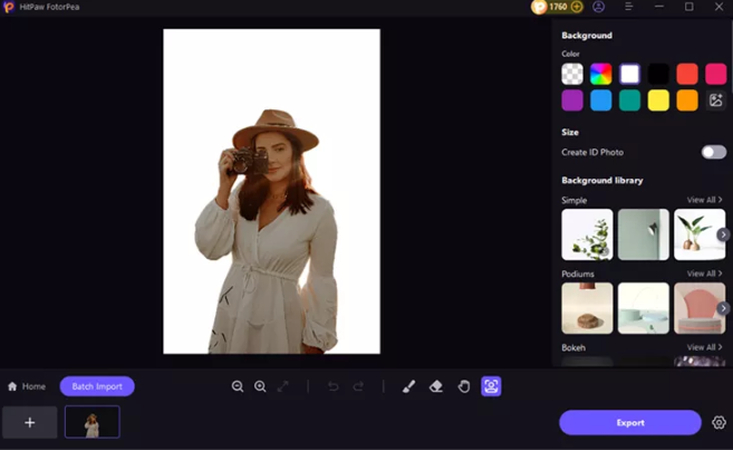Click the zoom in magnifier icon
The height and width of the screenshot is (450, 733).
260,386
